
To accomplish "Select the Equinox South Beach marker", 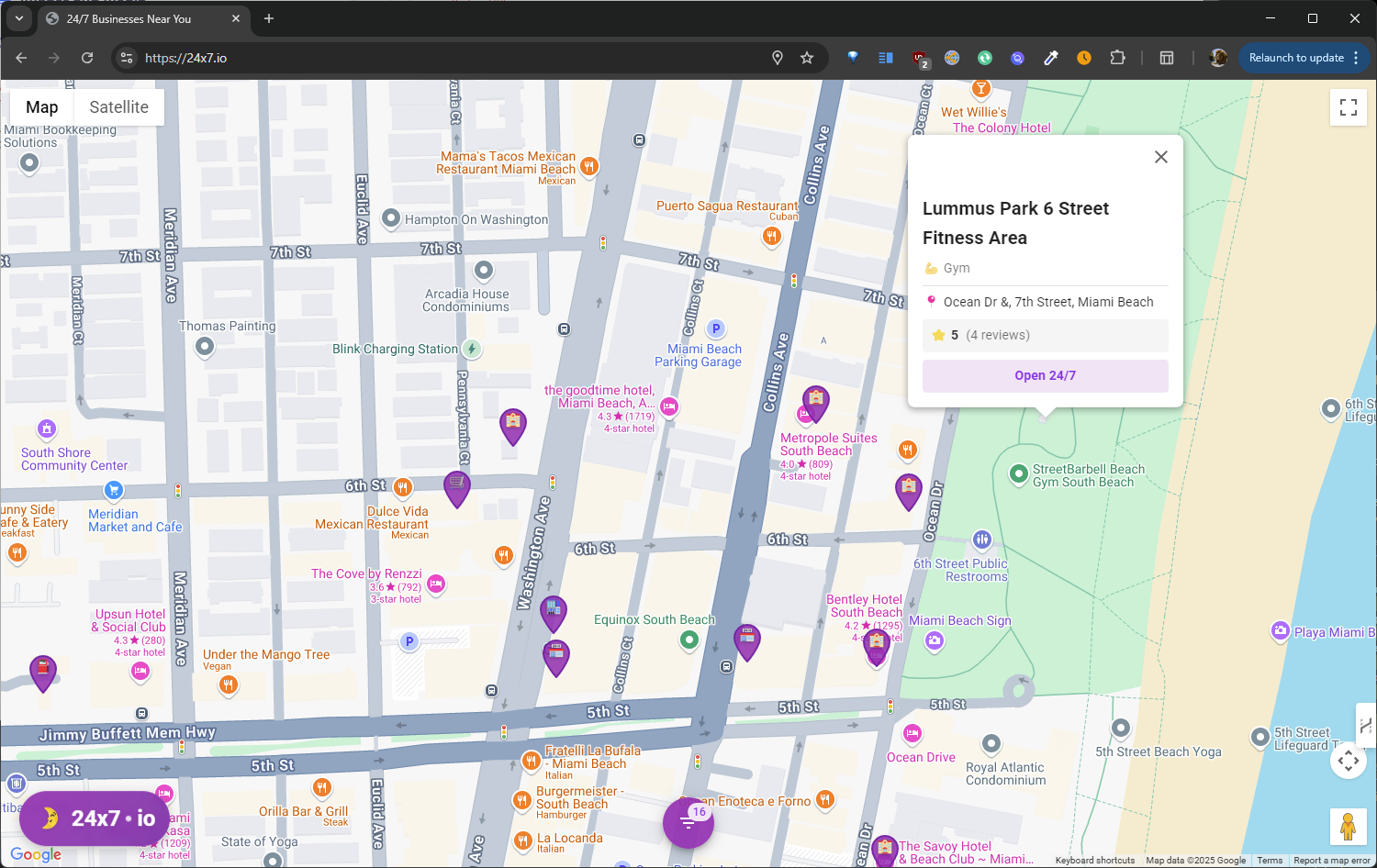I will (x=689, y=641).
